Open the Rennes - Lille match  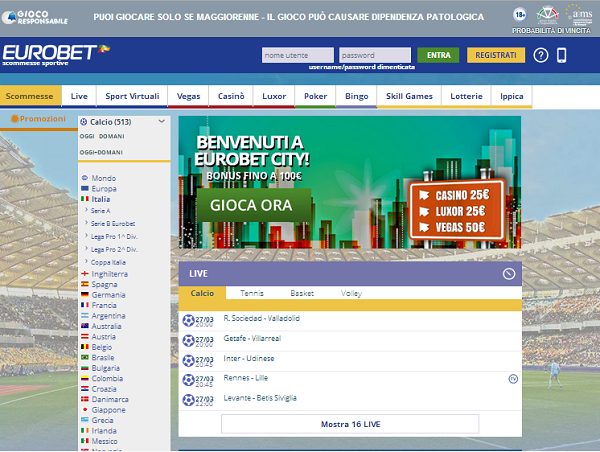tap(246, 378)
